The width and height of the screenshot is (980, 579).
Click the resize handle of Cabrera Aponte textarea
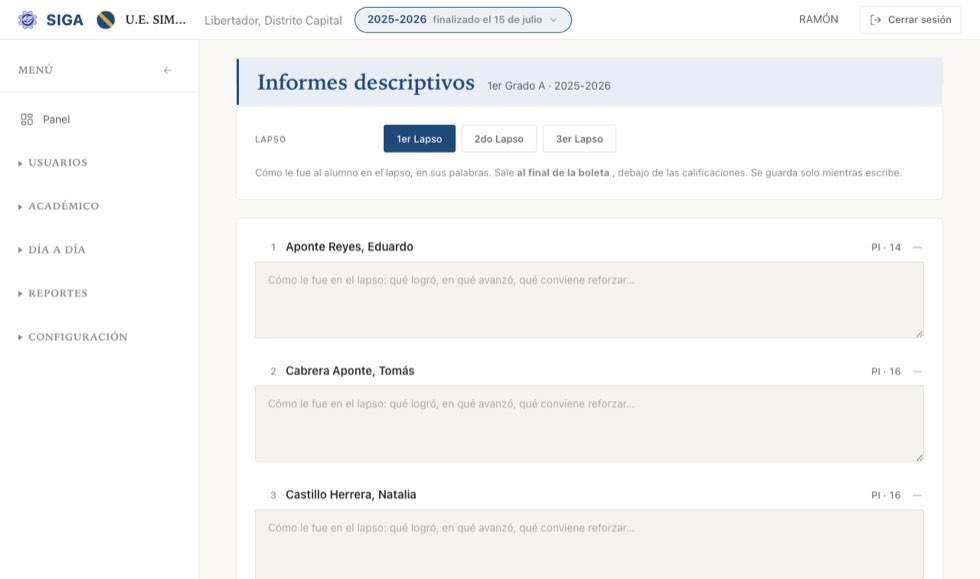[919, 458]
